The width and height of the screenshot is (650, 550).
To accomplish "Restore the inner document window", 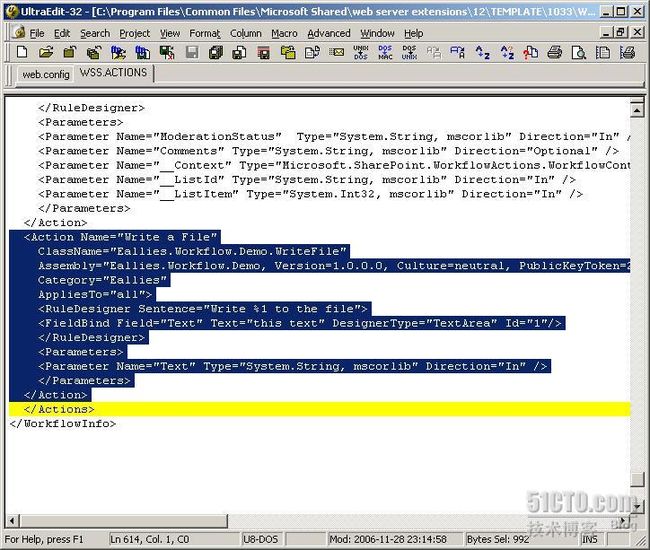I will [621, 32].
